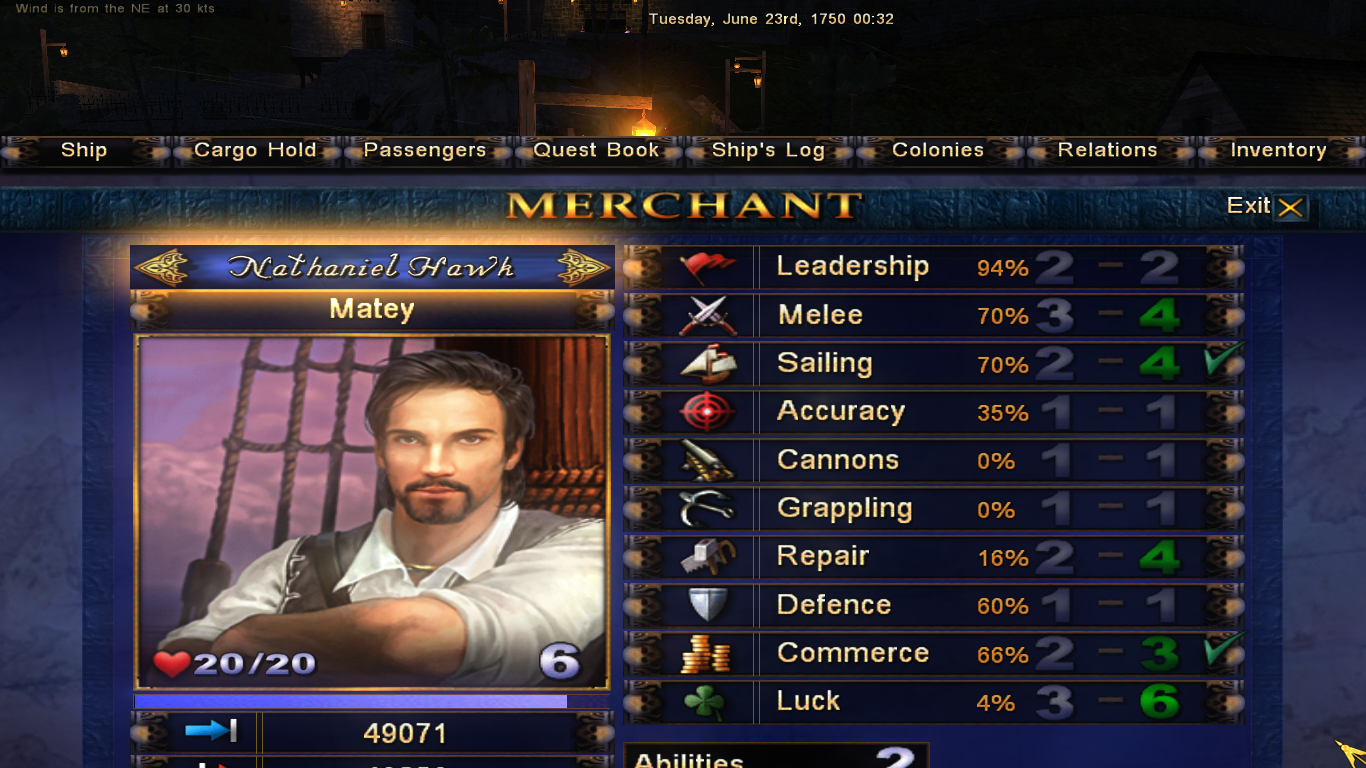The image size is (1366, 768).
Task: Select the Defence shield icon
Action: (707, 605)
